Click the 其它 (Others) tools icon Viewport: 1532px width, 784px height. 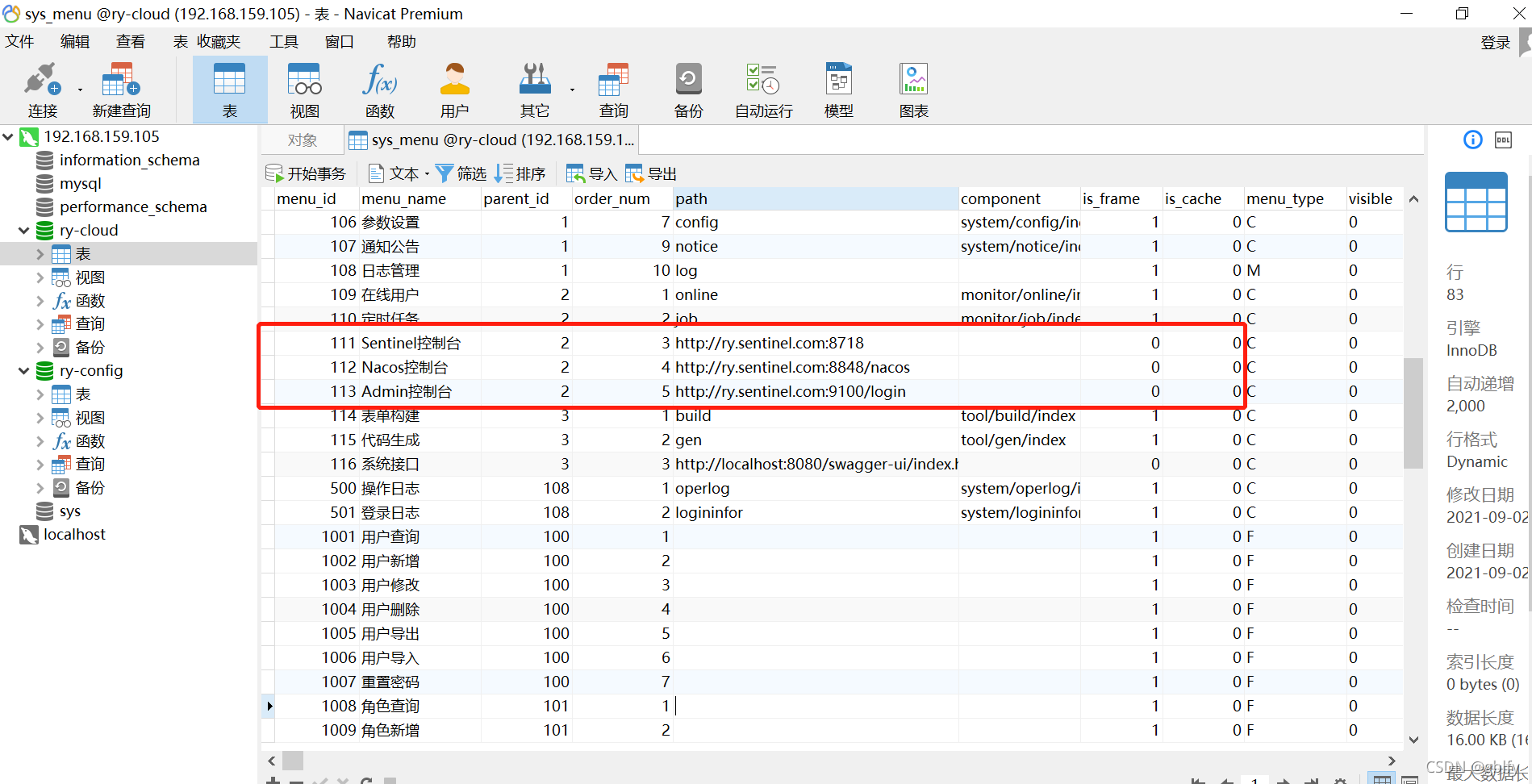[534, 90]
